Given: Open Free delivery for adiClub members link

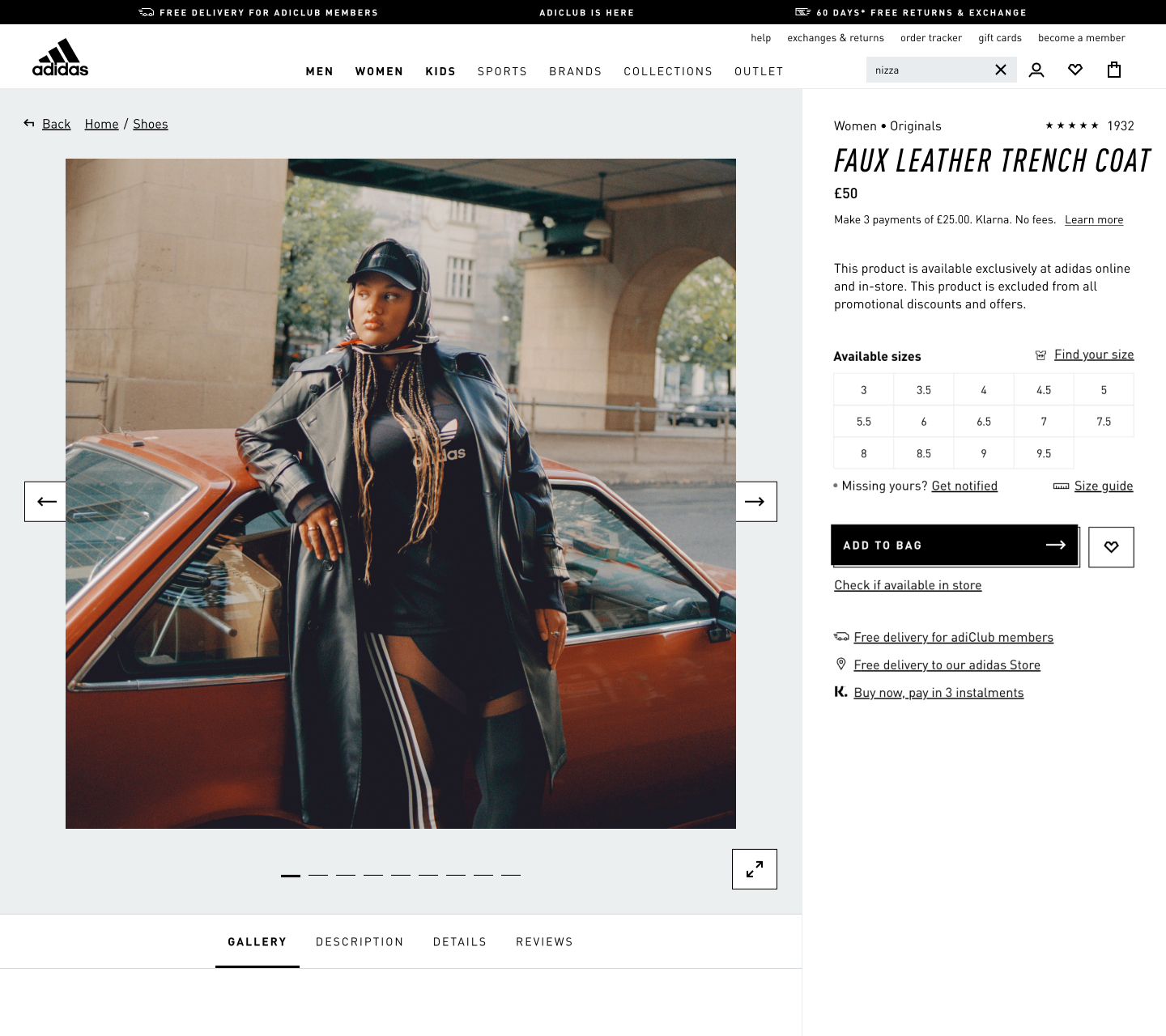Looking at the screenshot, I should (x=954, y=638).
